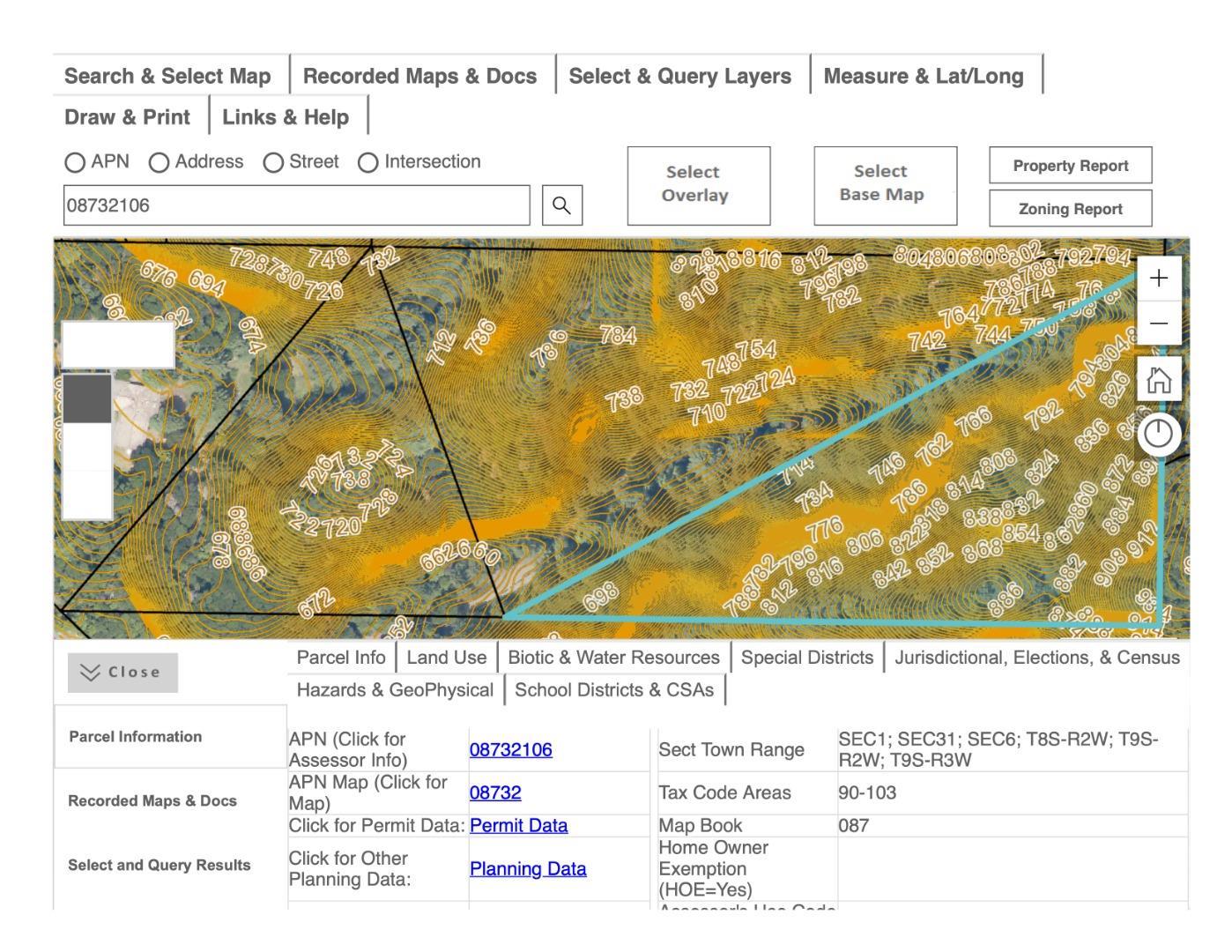Switch to Recorded Maps & Docs tab
Screen dimensions: 1232x952
419,76
